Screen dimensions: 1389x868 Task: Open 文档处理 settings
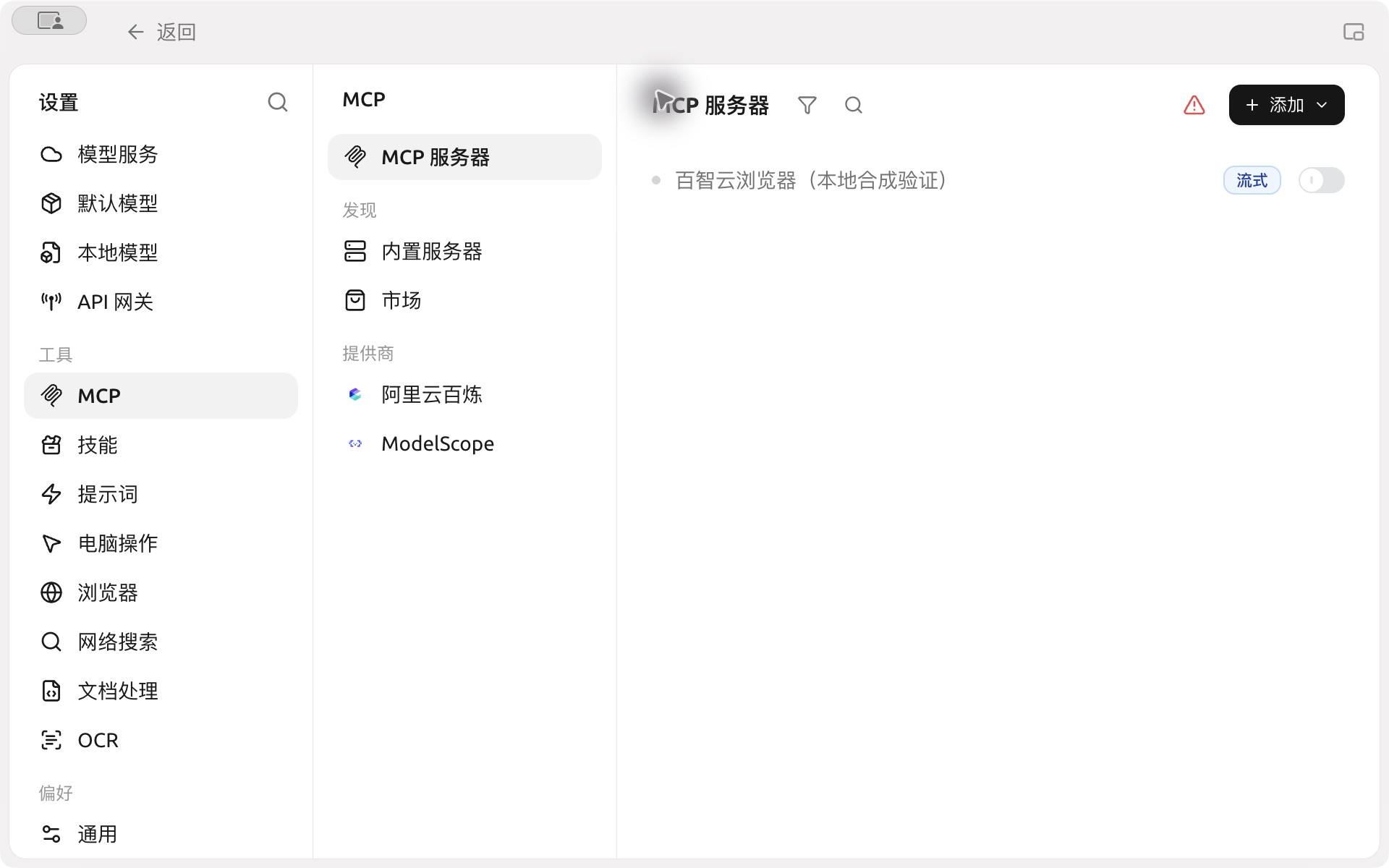tap(161, 691)
